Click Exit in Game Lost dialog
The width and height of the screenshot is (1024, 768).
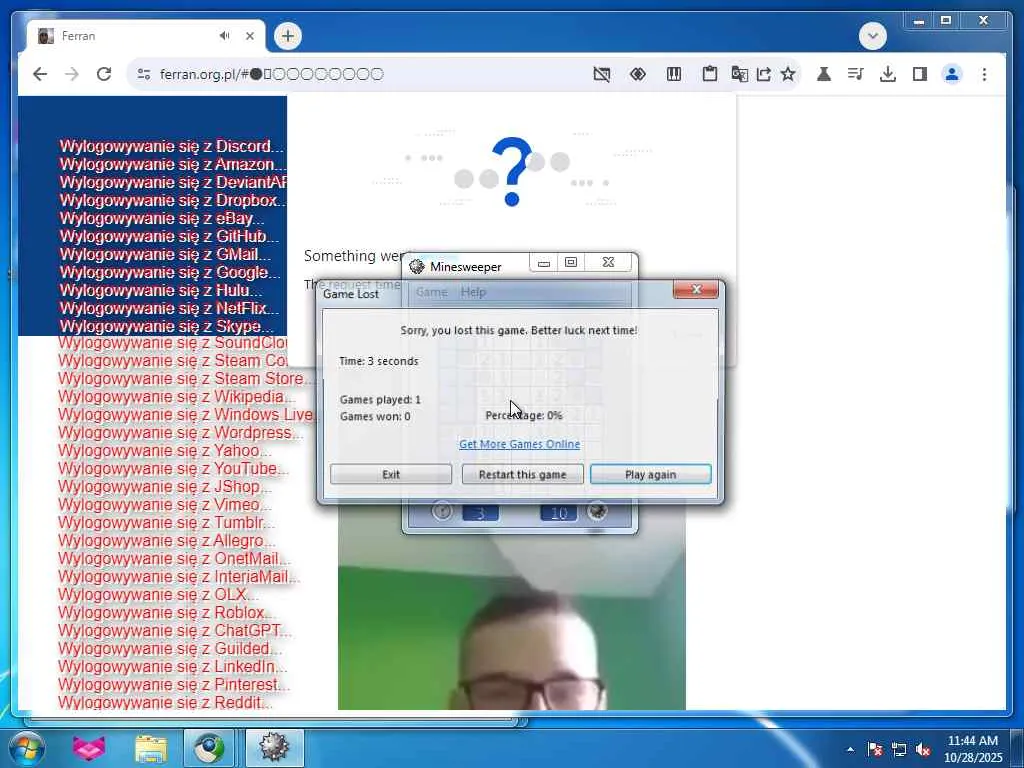(391, 474)
